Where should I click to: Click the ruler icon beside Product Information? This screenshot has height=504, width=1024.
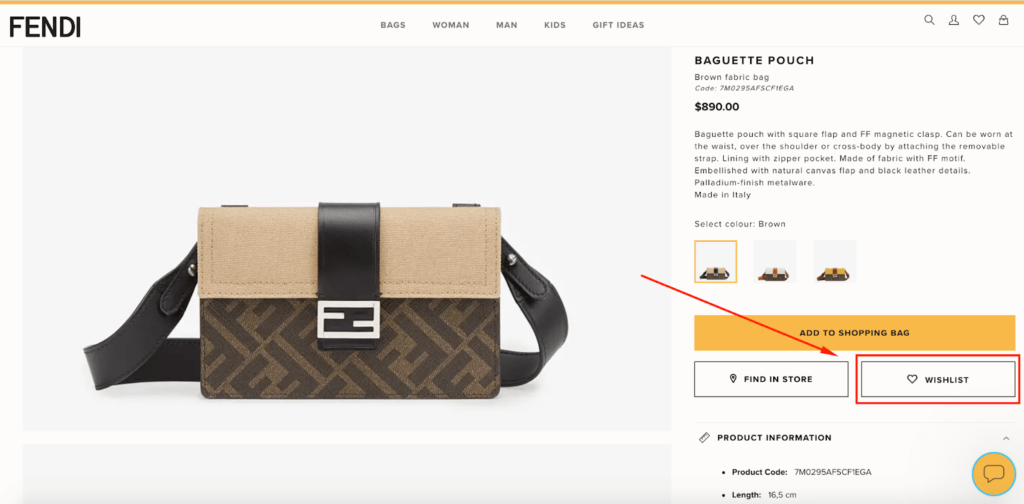(x=704, y=437)
